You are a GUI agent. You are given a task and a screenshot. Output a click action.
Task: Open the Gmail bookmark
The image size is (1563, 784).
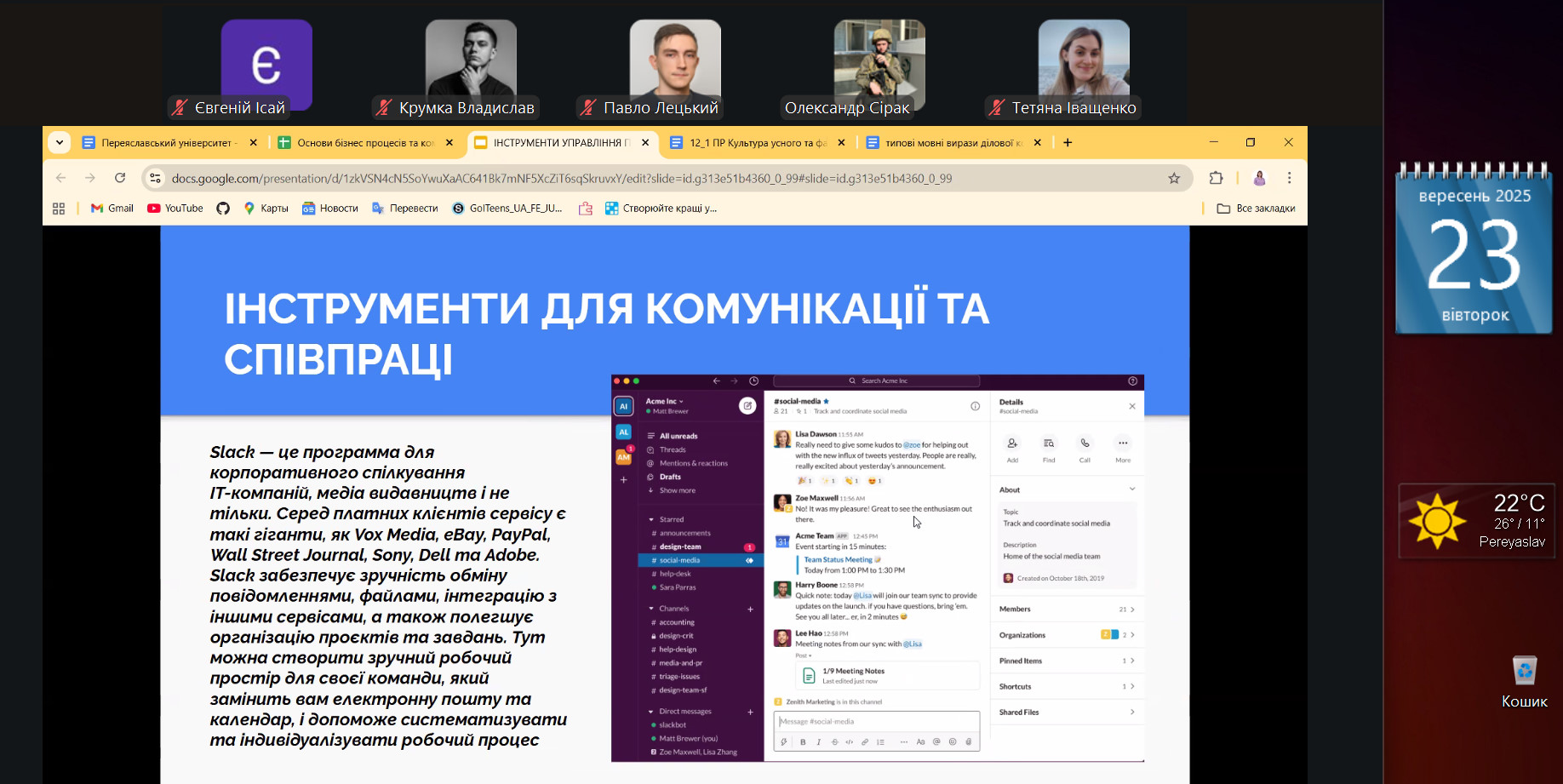click(x=112, y=209)
